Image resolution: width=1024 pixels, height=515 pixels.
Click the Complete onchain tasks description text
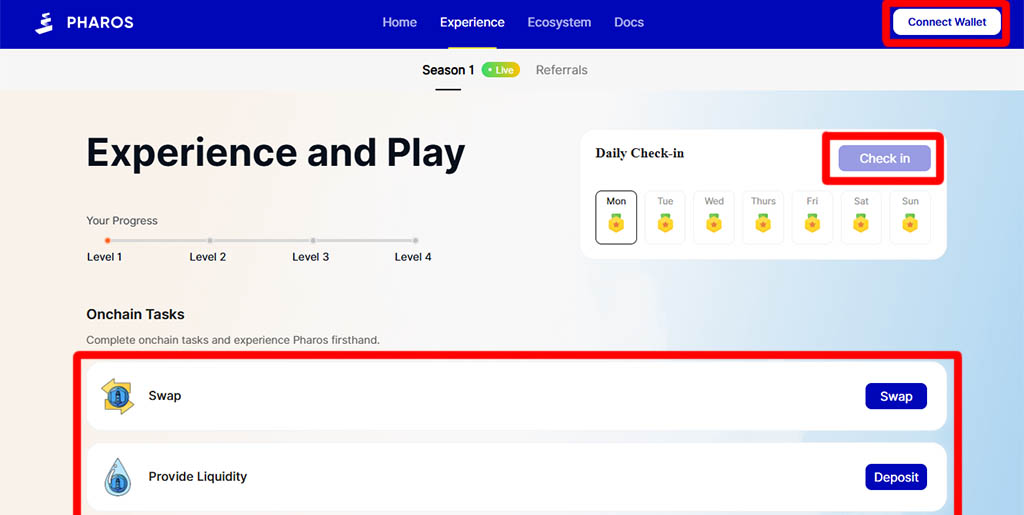tap(233, 341)
